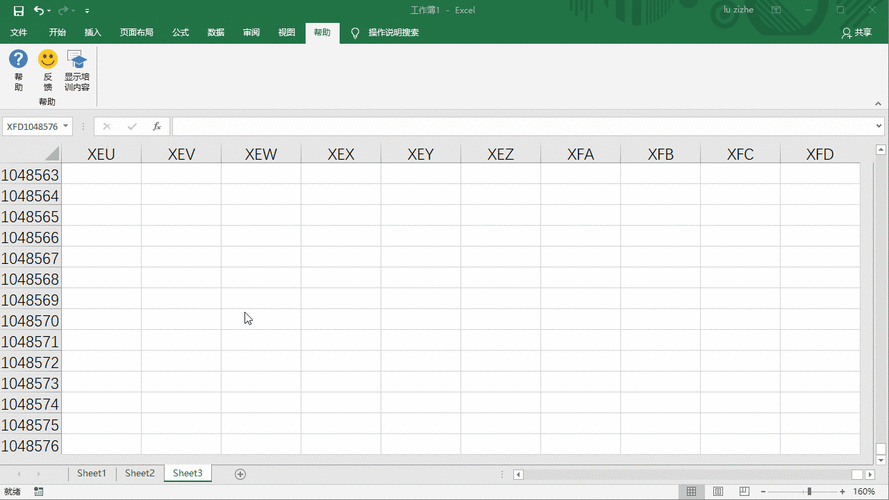Screen dimensions: 889x500
Task: Select column header XFA
Action: coord(581,154)
